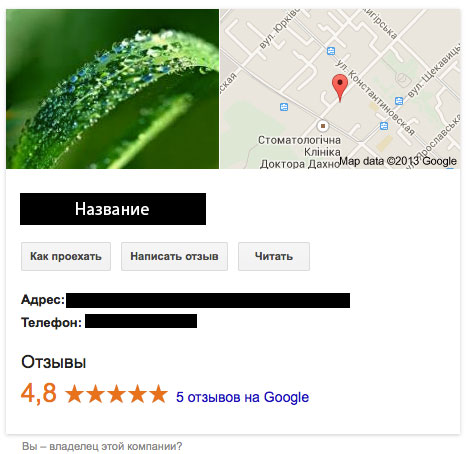Image resolution: width=468 pixels, height=454 pixels.
Task: Click blue business icon left of the clinic marker
Action: click(x=284, y=107)
